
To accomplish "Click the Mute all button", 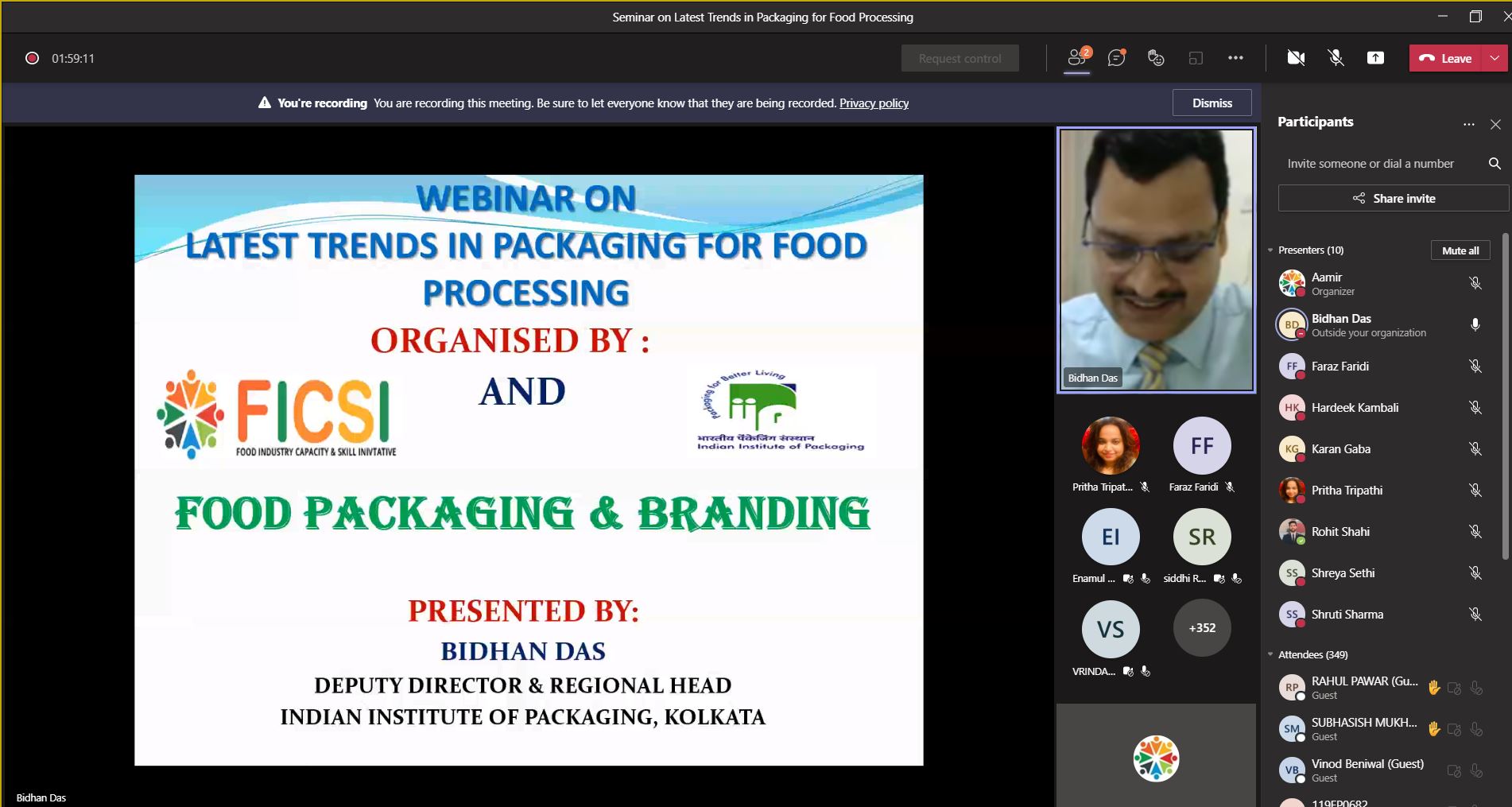I will pyautogui.click(x=1460, y=250).
